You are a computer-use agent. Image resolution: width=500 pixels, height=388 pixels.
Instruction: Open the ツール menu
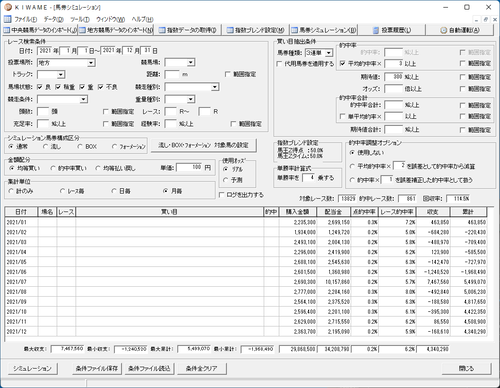[x=80, y=19]
